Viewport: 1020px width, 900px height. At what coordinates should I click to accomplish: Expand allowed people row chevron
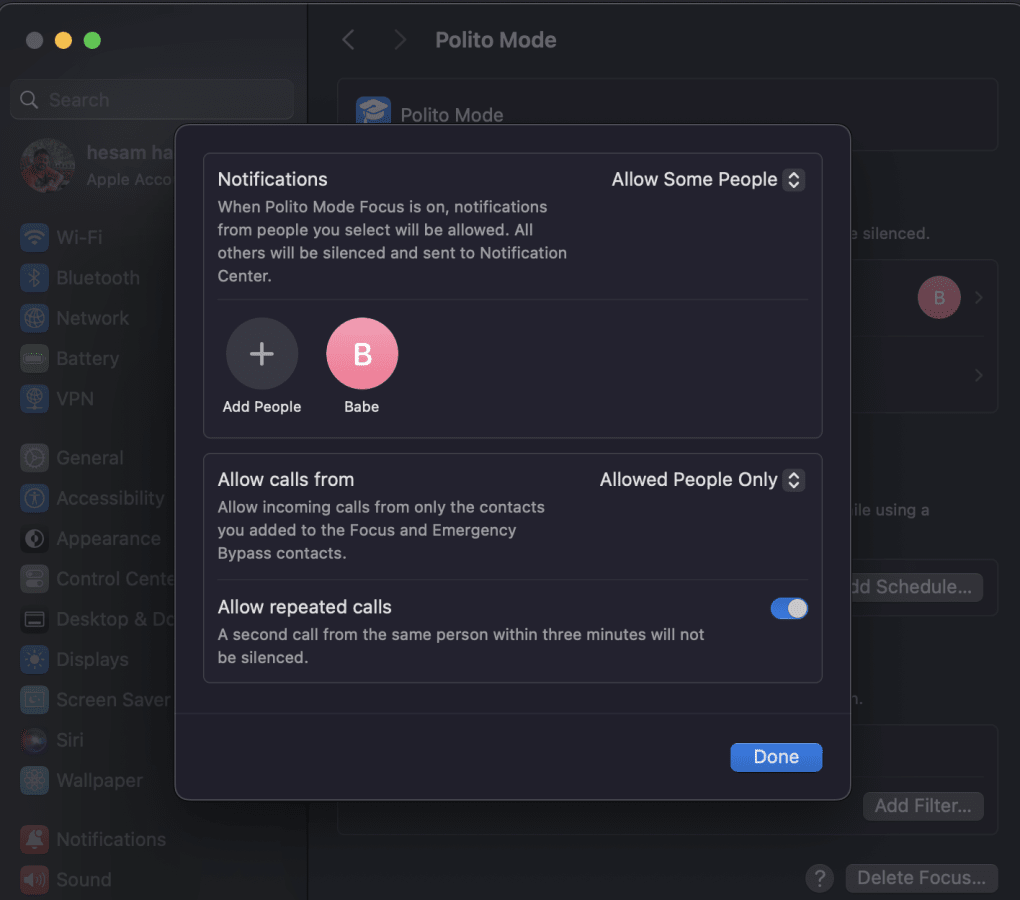[978, 298]
